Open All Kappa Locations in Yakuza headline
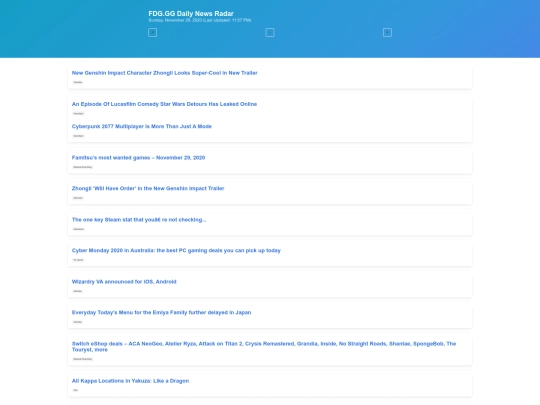 (x=130, y=381)
